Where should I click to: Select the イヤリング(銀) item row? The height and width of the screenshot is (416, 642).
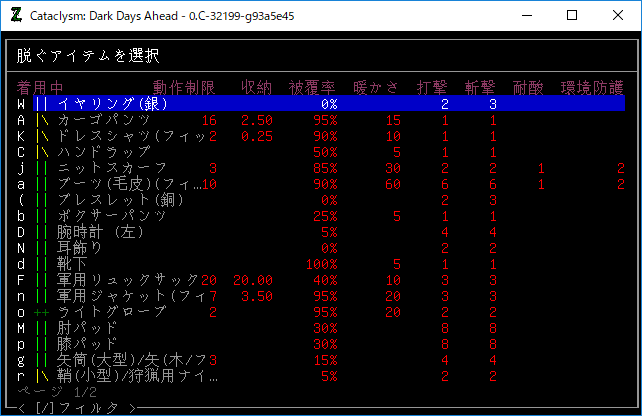coord(112,104)
